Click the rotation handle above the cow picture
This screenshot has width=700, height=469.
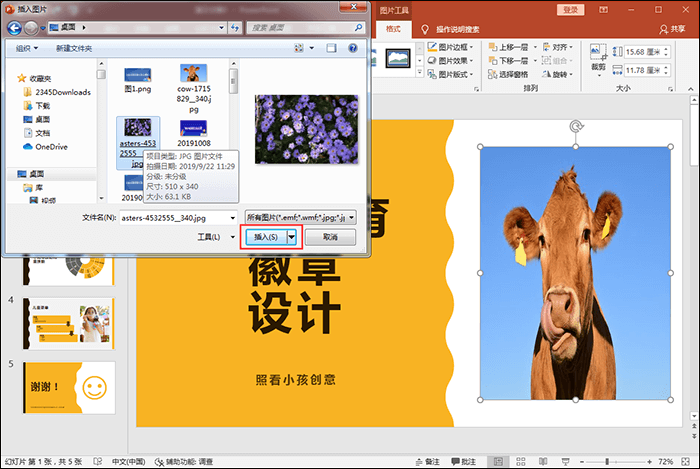(575, 127)
